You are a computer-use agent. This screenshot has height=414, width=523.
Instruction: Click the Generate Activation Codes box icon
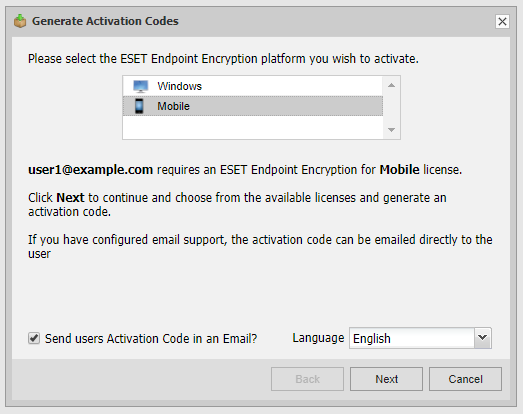pos(20,21)
